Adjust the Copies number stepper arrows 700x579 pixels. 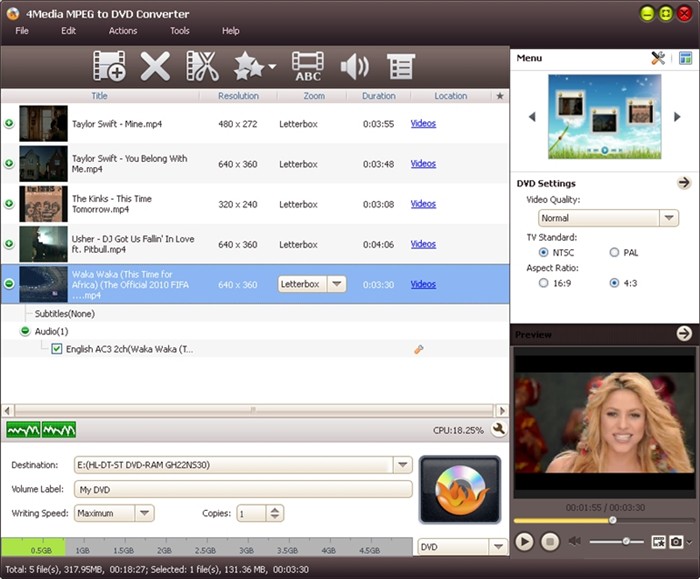click(x=275, y=513)
